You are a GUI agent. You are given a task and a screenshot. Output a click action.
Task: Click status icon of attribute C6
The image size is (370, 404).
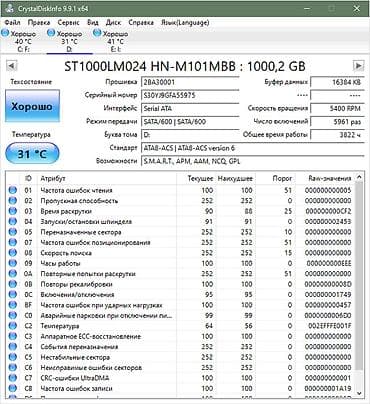coord(12,367)
